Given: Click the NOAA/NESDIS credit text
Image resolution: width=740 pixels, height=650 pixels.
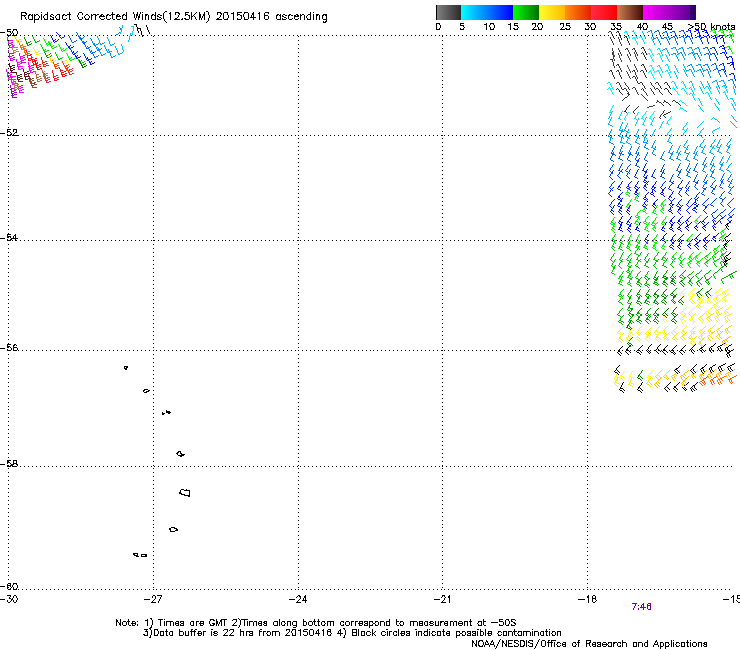Looking at the screenshot, I should click(x=589, y=644).
